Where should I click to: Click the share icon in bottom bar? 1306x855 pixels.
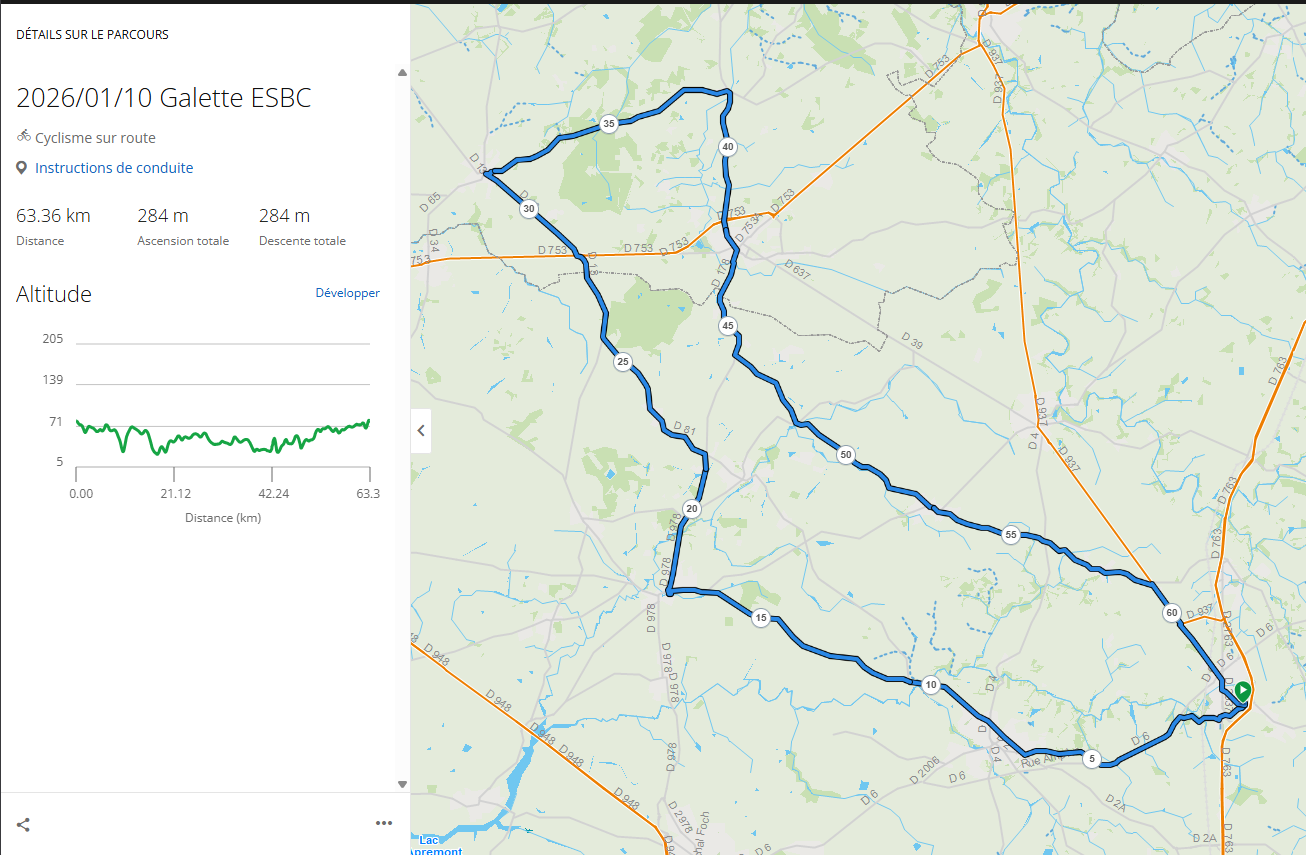[x=23, y=825]
